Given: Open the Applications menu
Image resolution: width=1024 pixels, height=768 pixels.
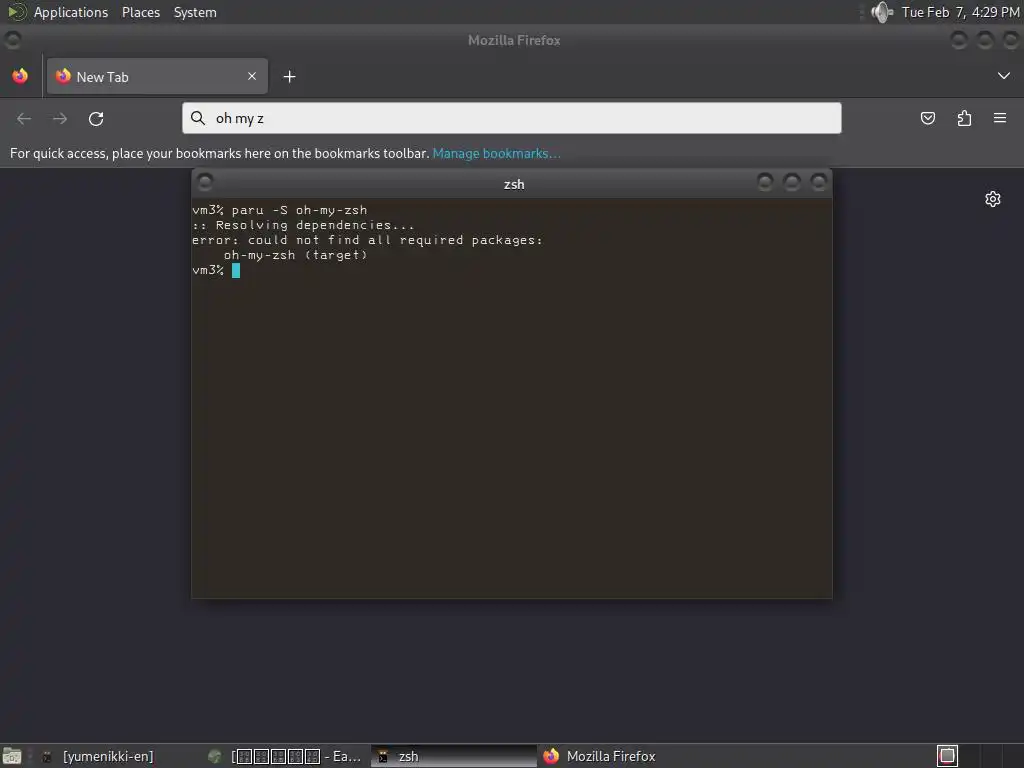Looking at the screenshot, I should [71, 12].
